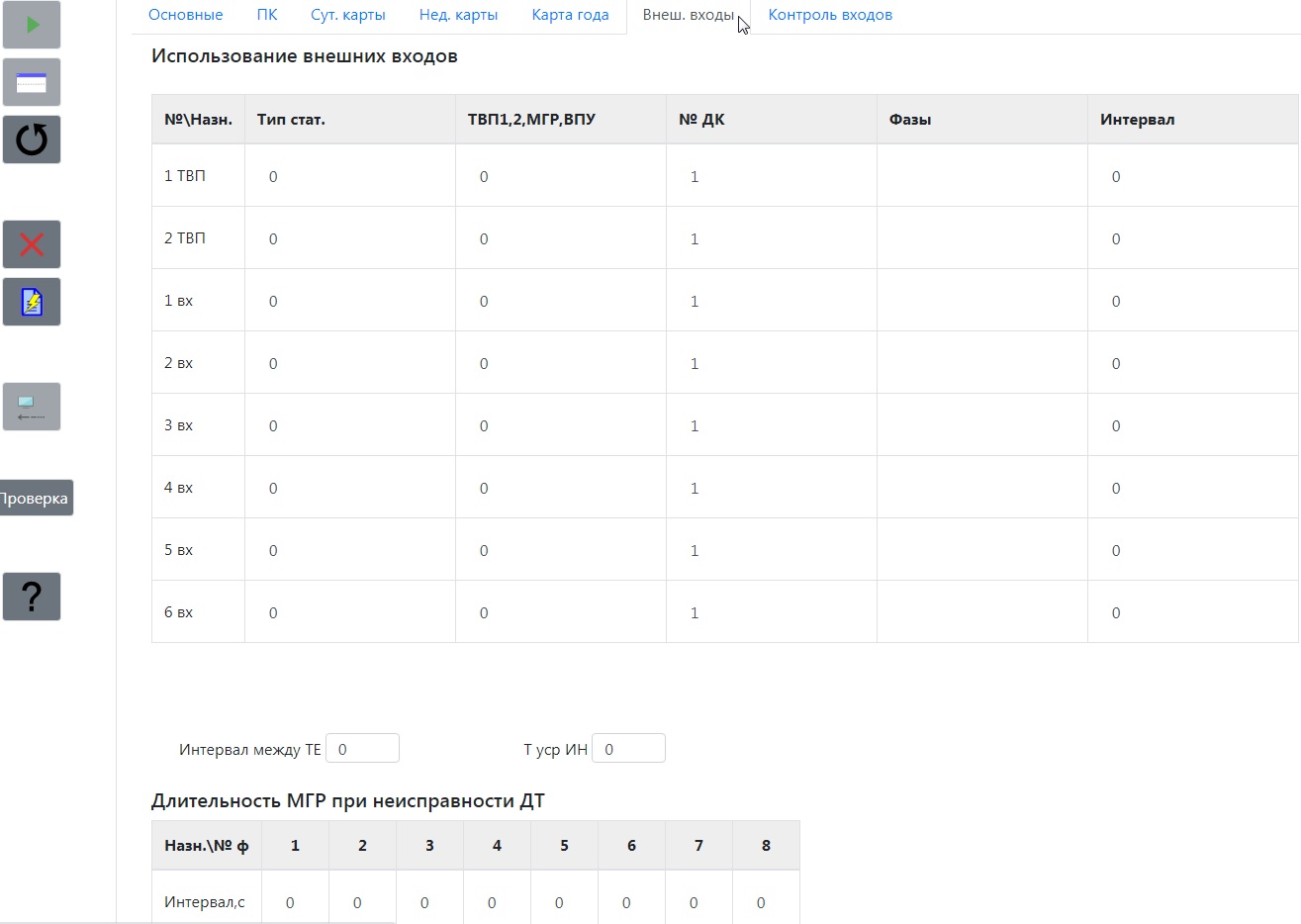Click the red X delete icon
Viewport: 1301px width, 924px height.
click(32, 244)
